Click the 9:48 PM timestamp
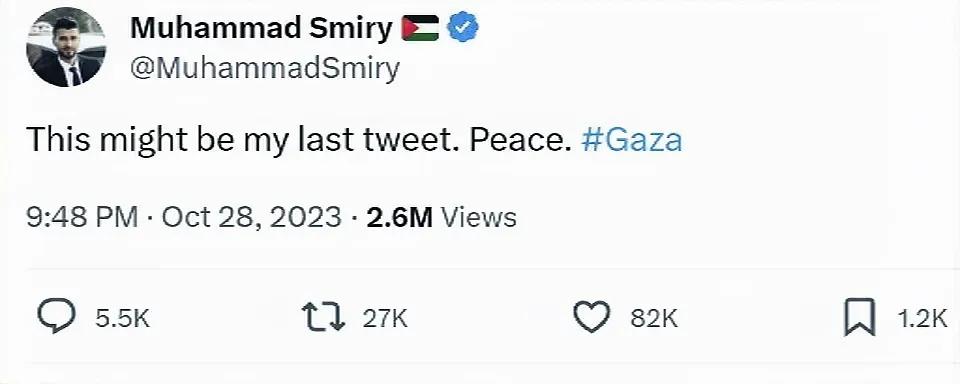Image resolution: width=960 pixels, height=384 pixels. 82,217
